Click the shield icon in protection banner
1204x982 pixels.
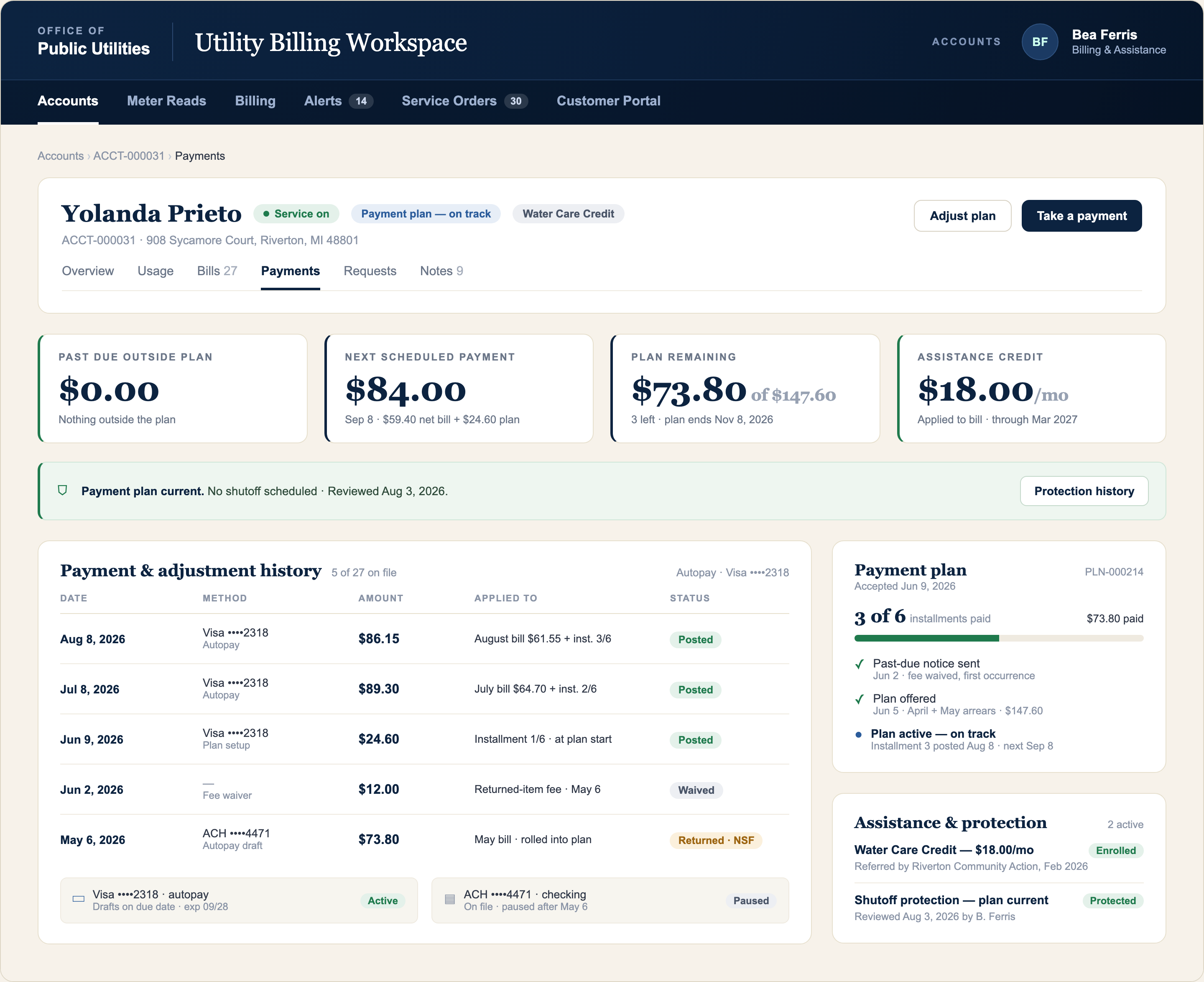[63, 491]
